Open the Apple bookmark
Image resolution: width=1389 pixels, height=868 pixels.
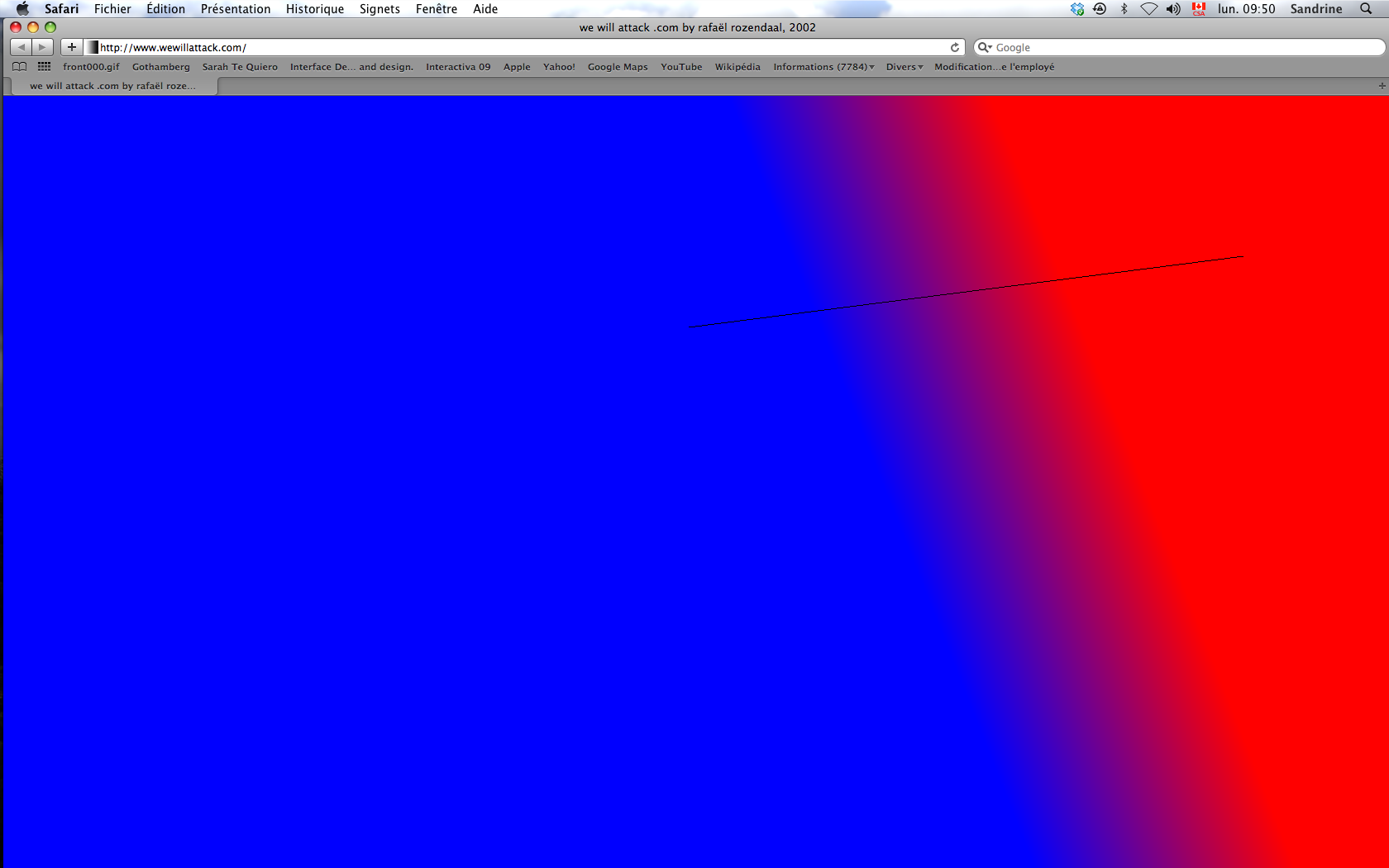[517, 67]
